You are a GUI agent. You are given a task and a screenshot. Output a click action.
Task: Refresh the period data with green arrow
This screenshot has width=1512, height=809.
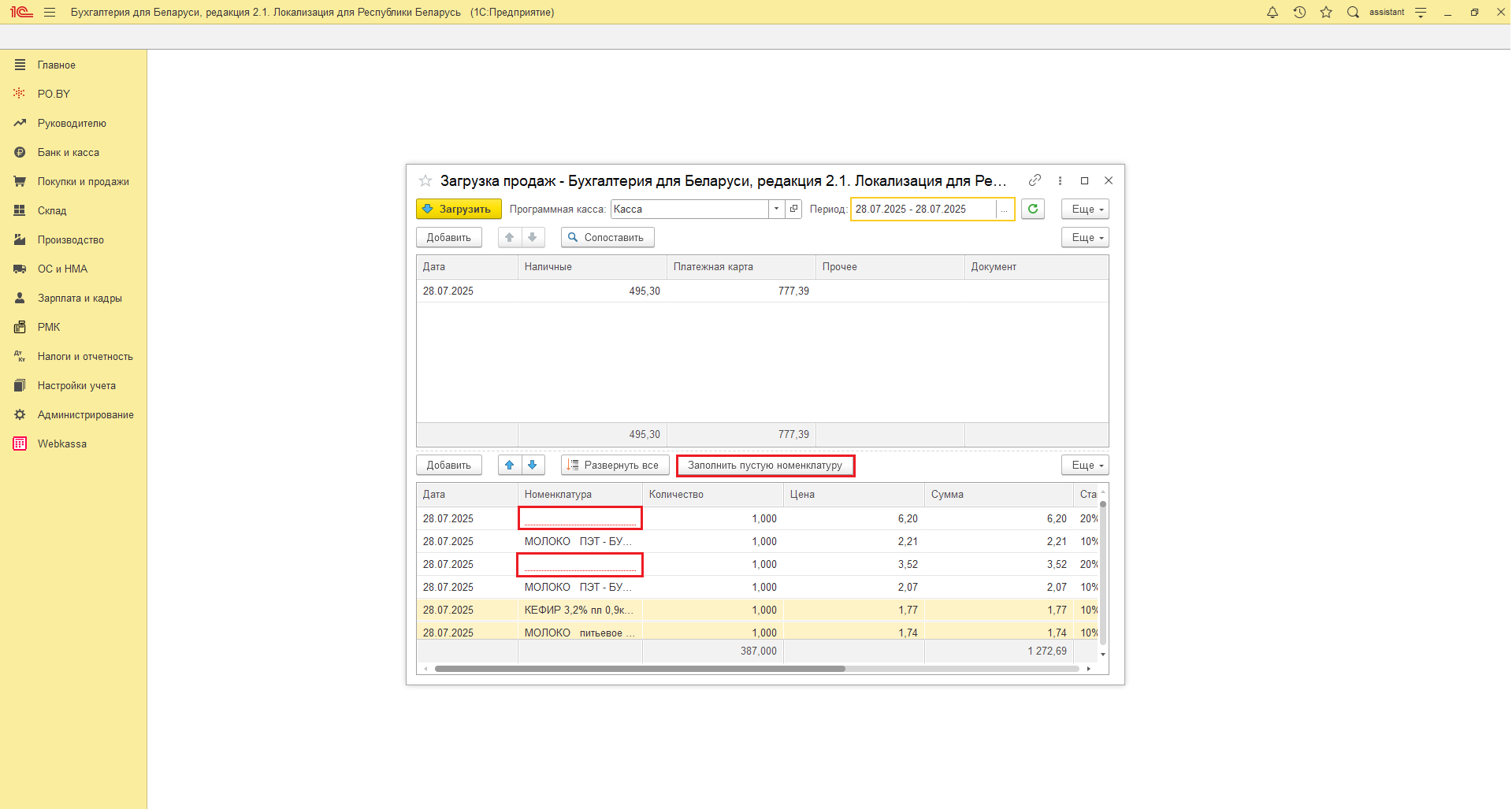(1033, 209)
